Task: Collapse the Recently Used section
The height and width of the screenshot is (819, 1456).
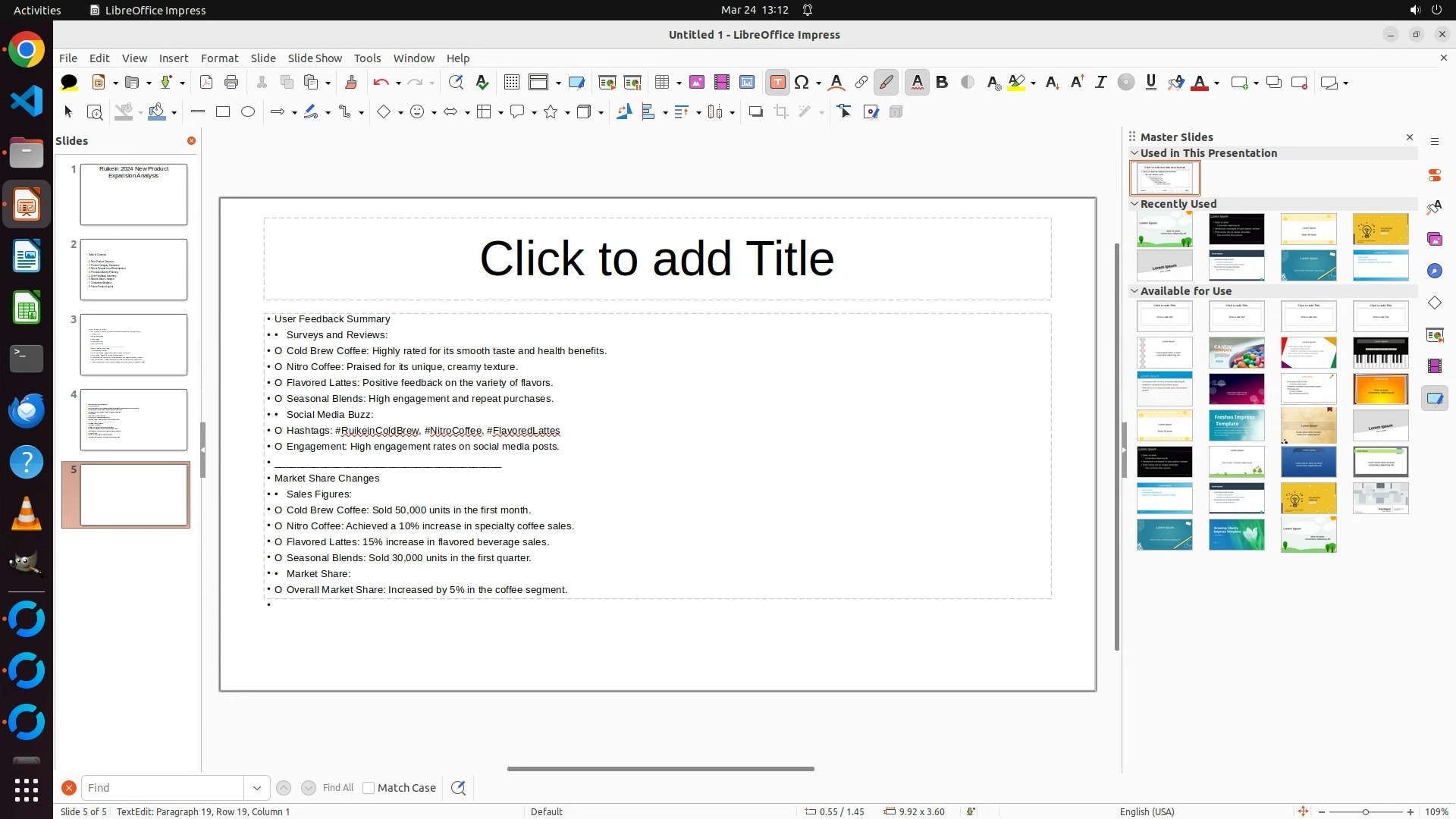Action: click(x=1134, y=204)
